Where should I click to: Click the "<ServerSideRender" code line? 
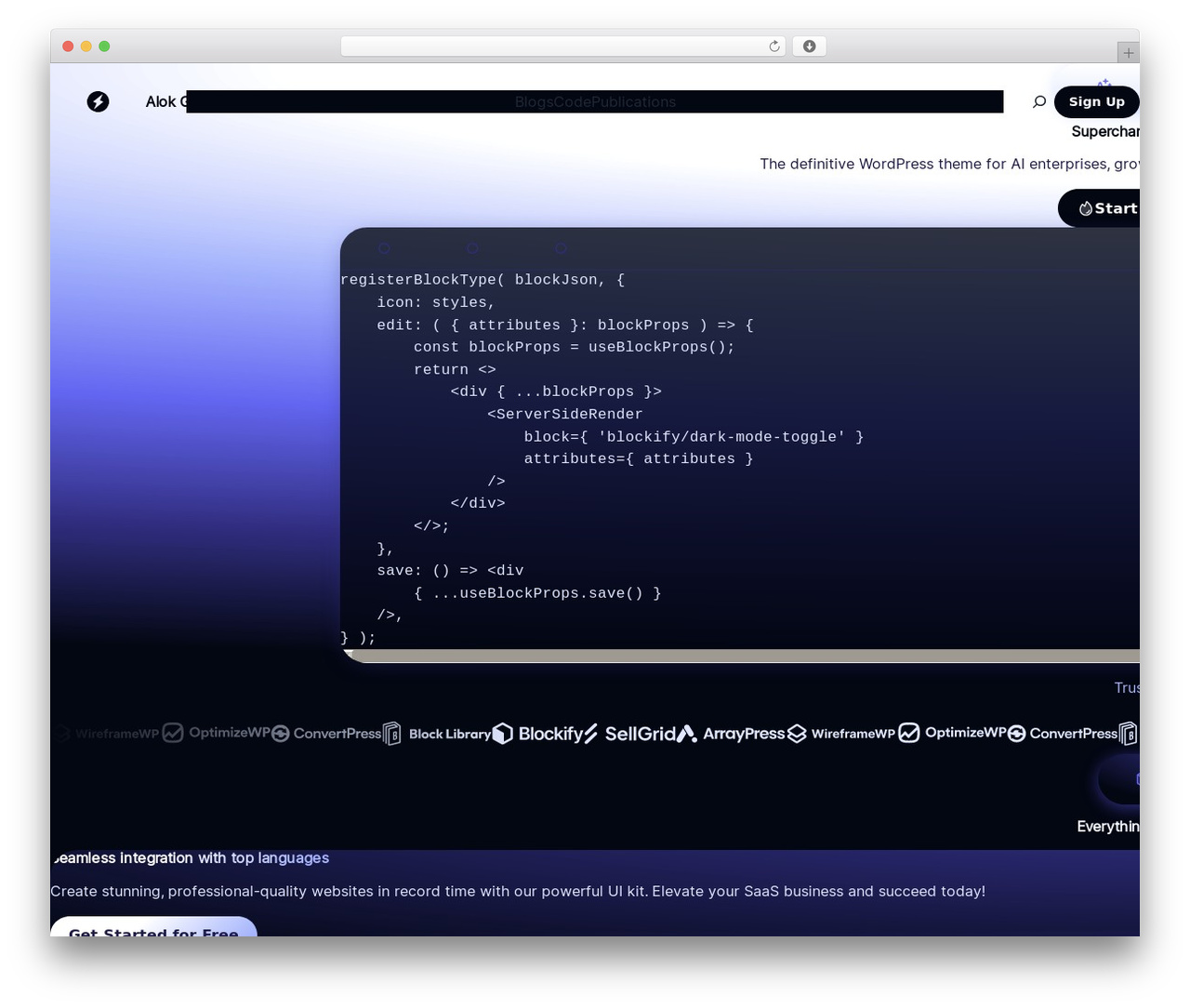coord(564,414)
